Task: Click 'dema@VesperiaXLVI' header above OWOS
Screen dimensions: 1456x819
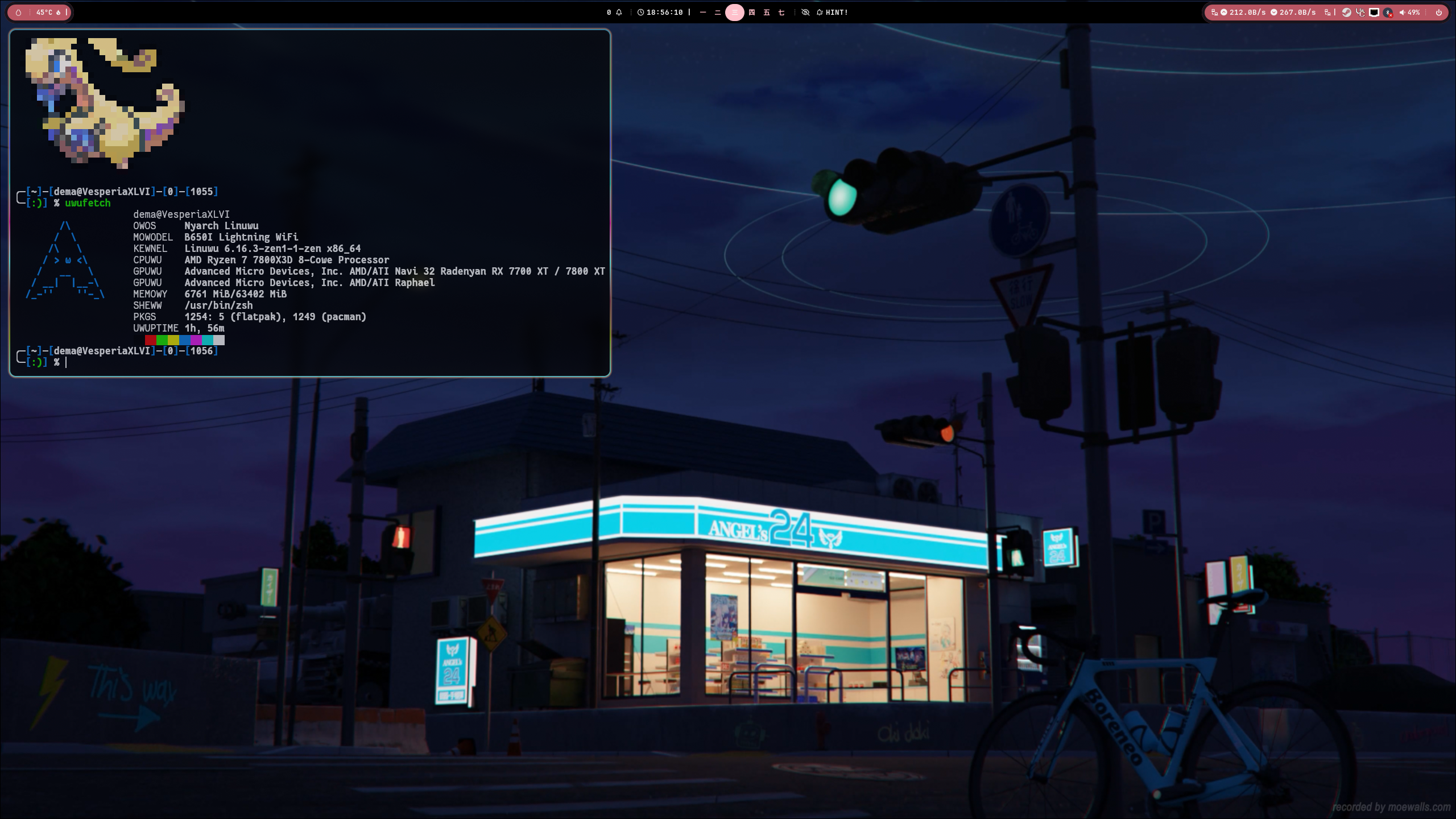Action: coord(181,214)
